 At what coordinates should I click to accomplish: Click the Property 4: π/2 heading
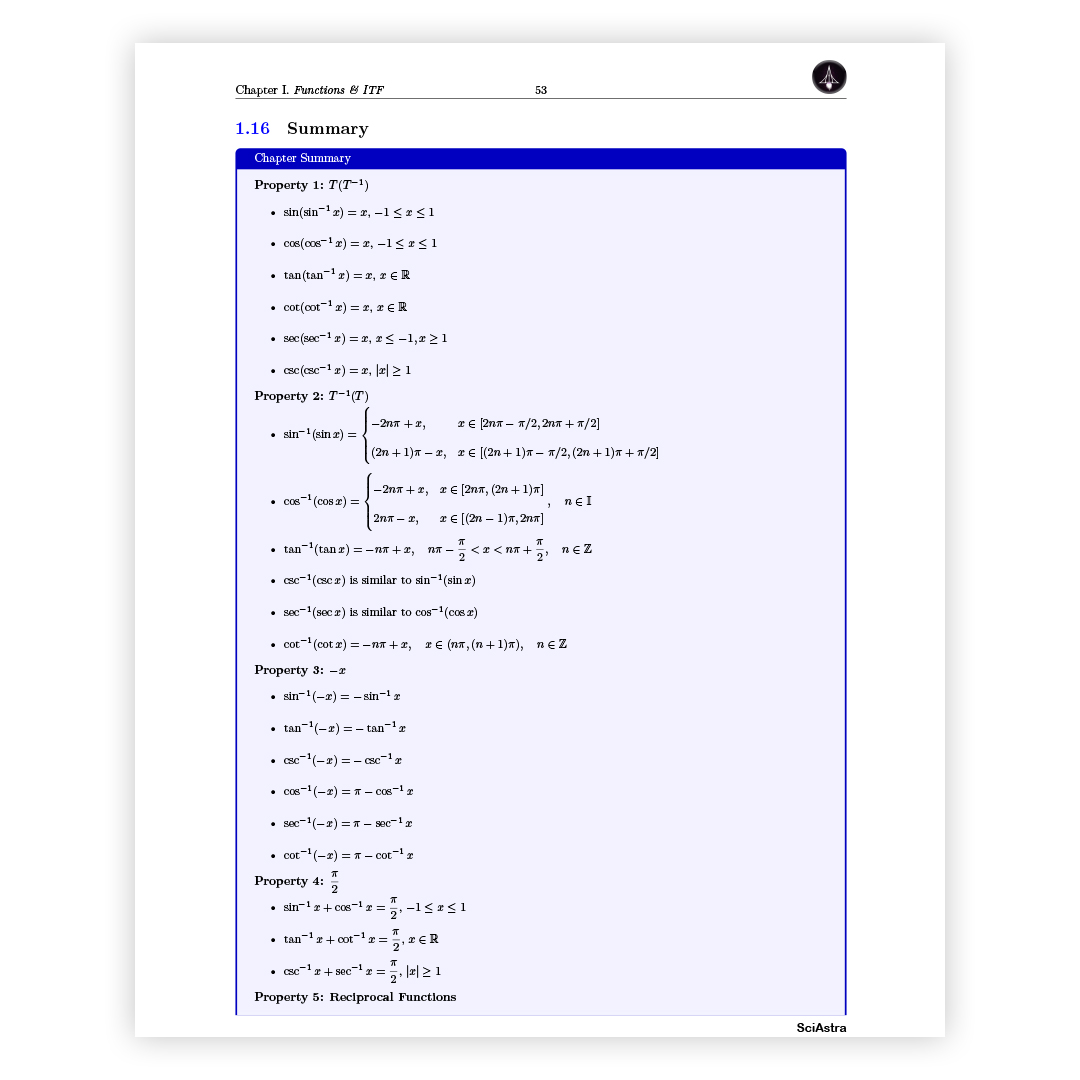coord(297,881)
